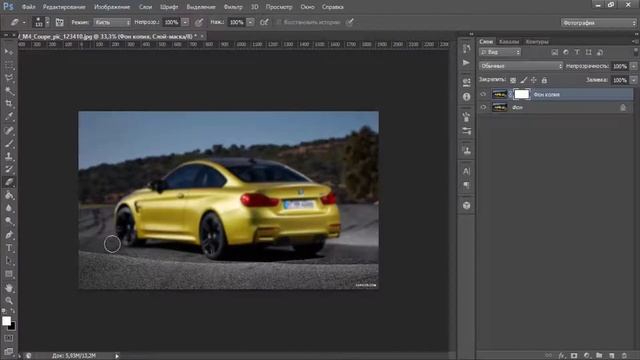Image resolution: width=640 pixels, height=360 pixels.
Task: Open the Редактирование menu
Action: (x=64, y=7)
